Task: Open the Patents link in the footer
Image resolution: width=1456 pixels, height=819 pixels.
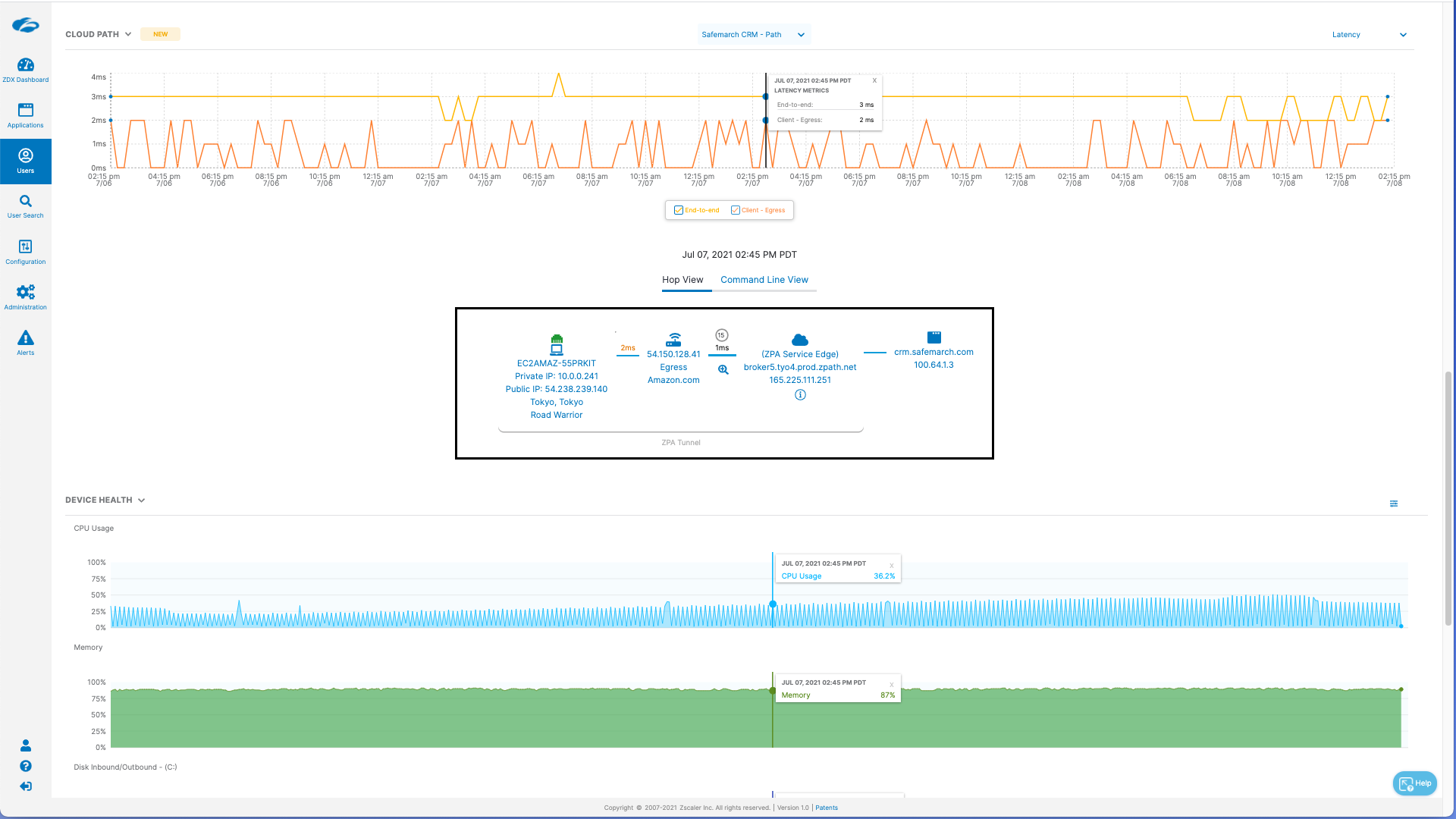Action: click(826, 808)
